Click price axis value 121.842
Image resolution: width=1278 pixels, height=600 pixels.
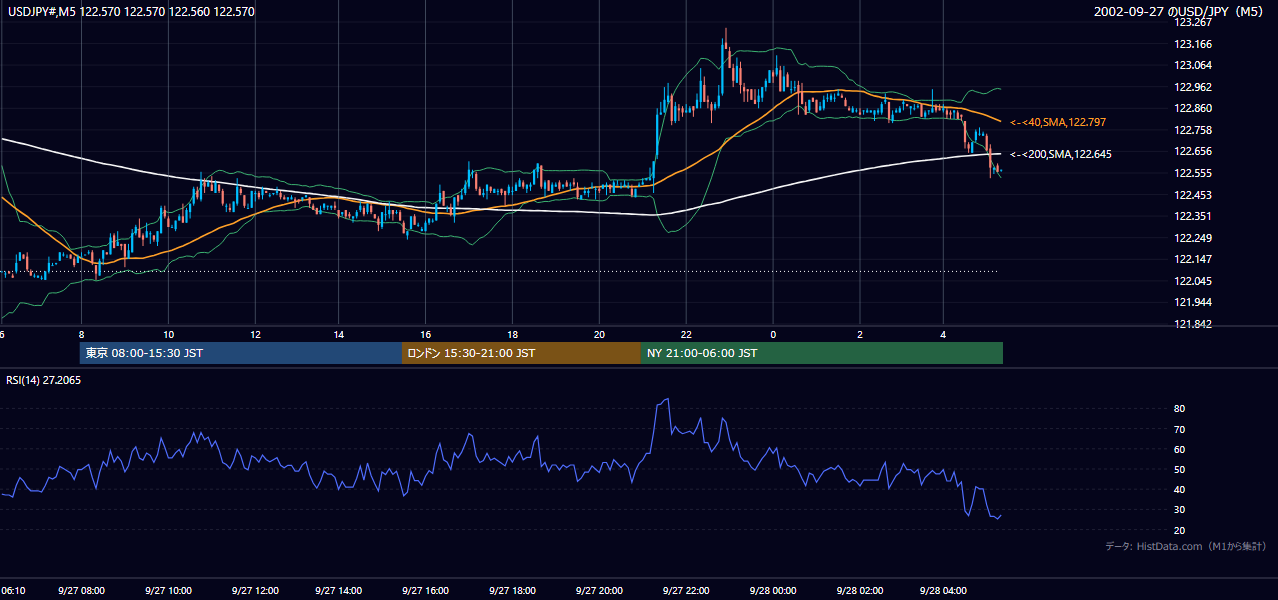(1194, 324)
